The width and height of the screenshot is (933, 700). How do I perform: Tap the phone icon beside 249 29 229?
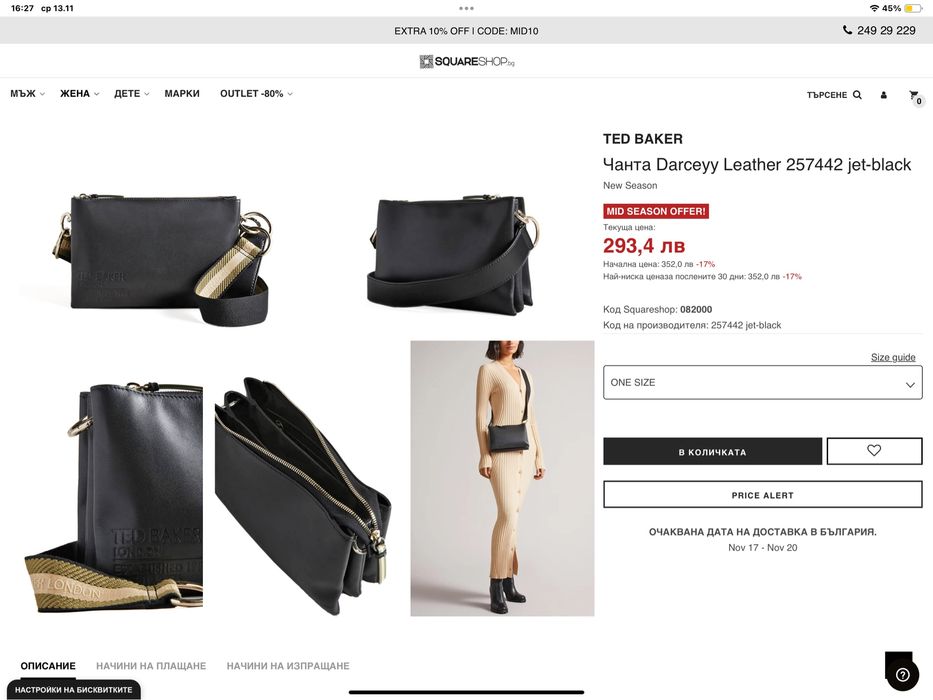(847, 30)
